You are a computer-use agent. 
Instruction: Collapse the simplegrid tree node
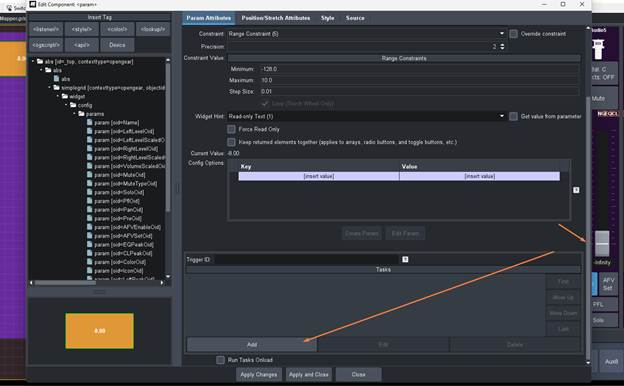click(49, 88)
